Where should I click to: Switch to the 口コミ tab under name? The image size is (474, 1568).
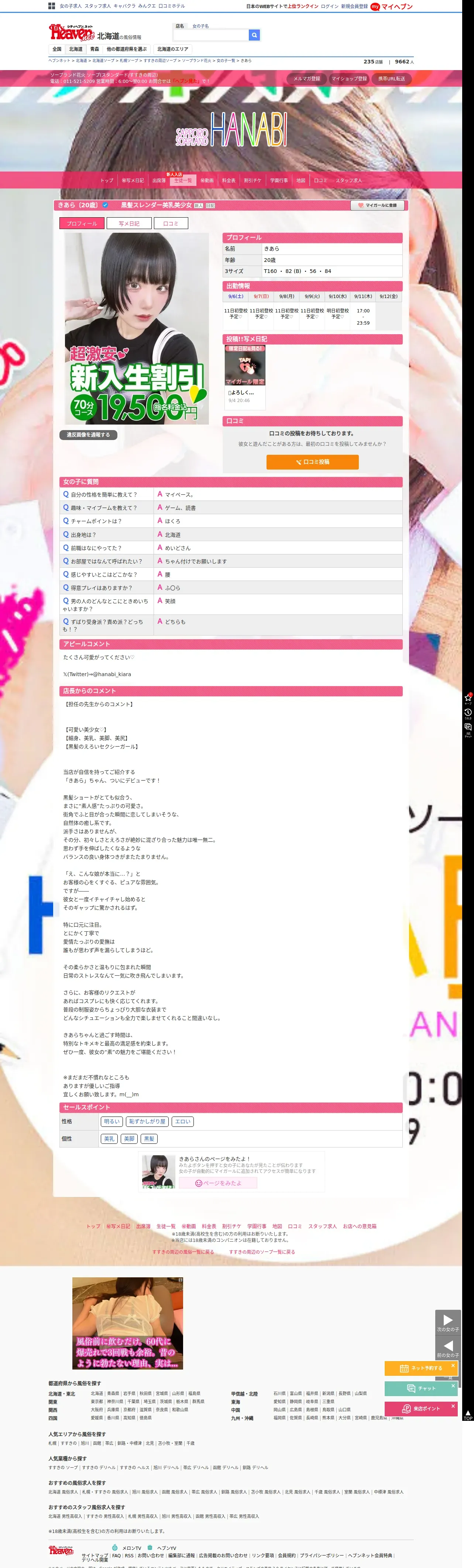pos(171,224)
